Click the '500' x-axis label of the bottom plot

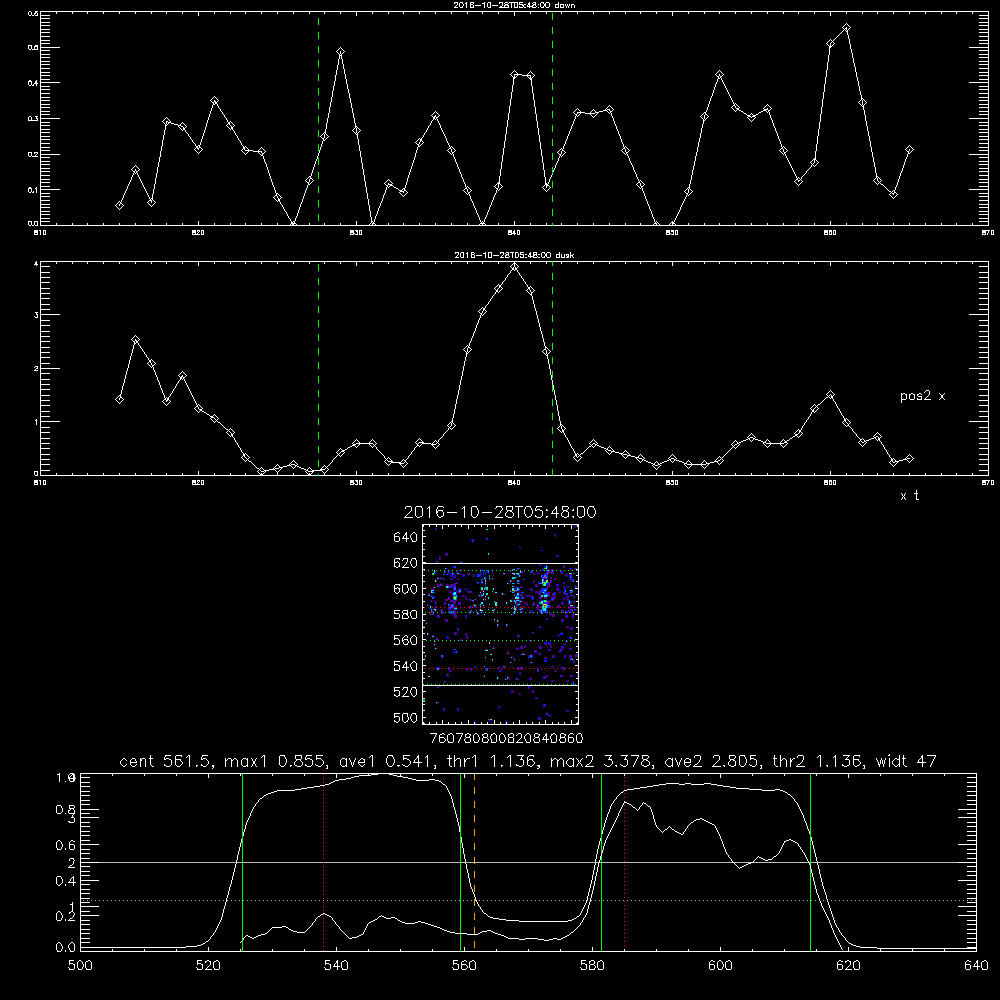pos(80,966)
